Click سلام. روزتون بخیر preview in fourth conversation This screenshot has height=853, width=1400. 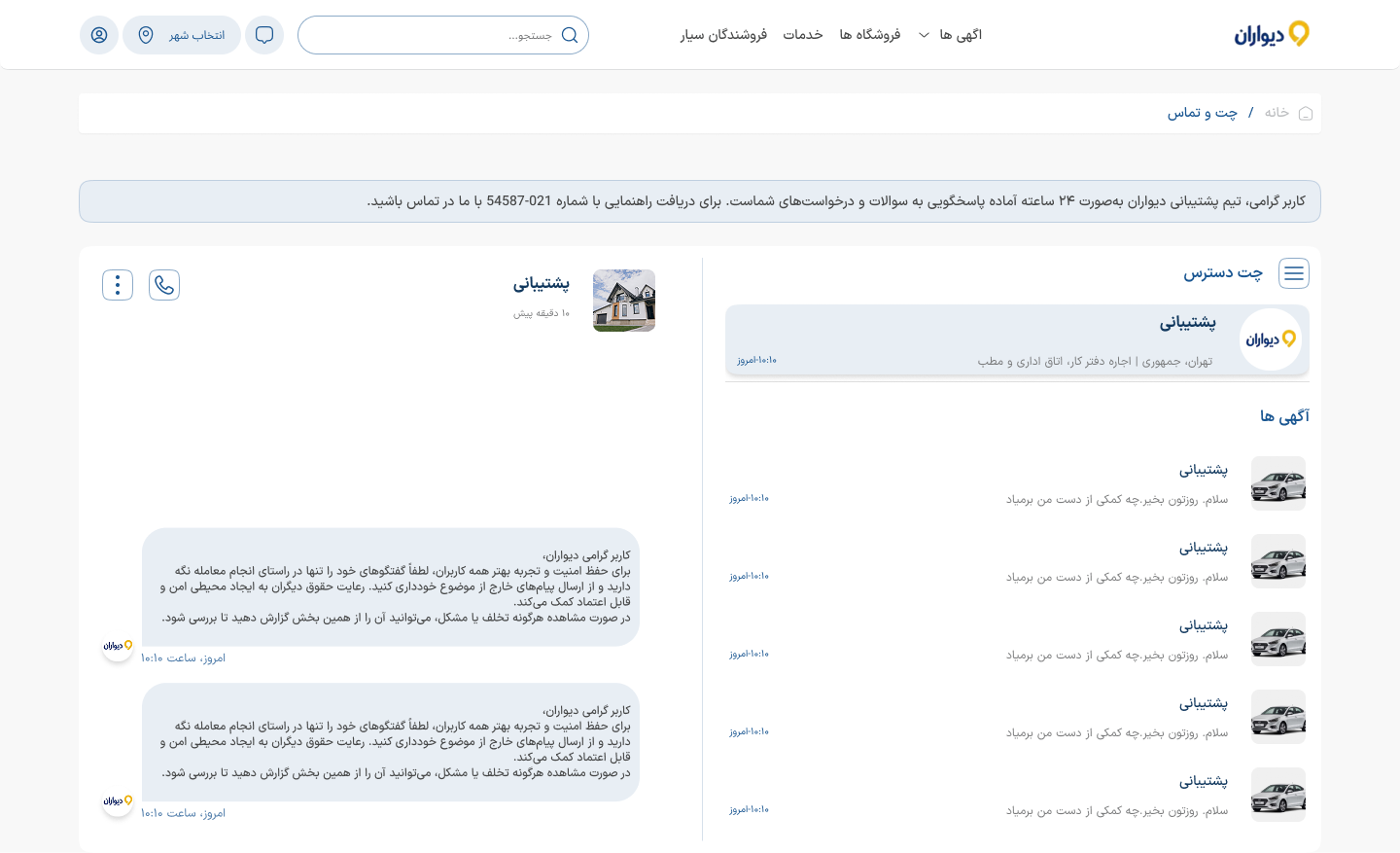coord(1117,733)
